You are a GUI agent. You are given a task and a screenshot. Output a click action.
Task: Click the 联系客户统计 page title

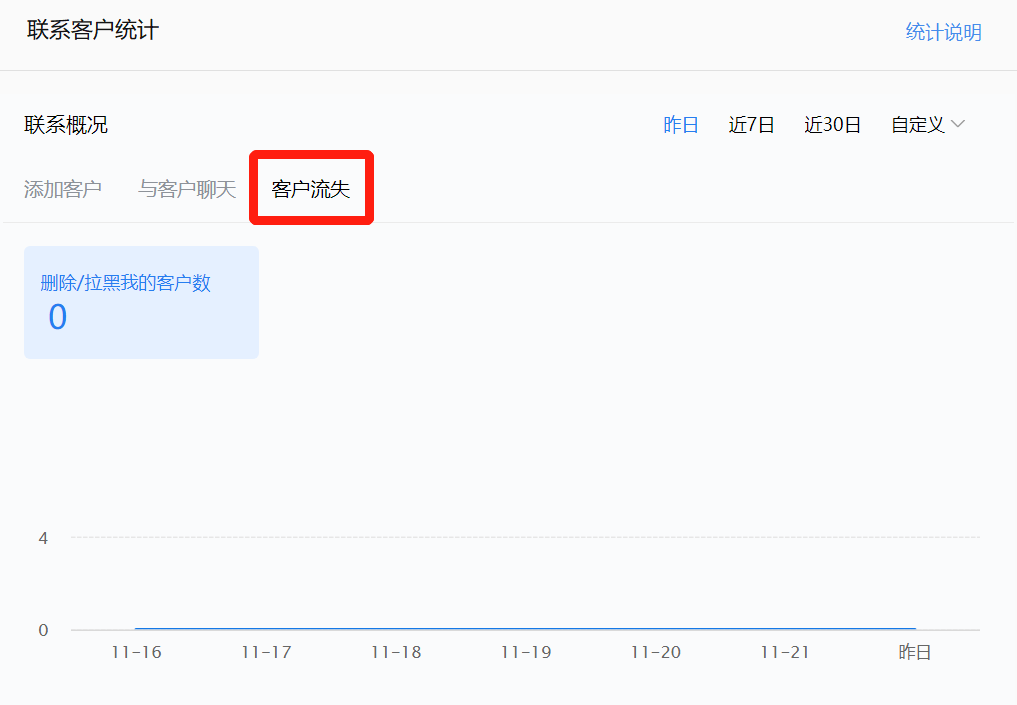[x=92, y=30]
